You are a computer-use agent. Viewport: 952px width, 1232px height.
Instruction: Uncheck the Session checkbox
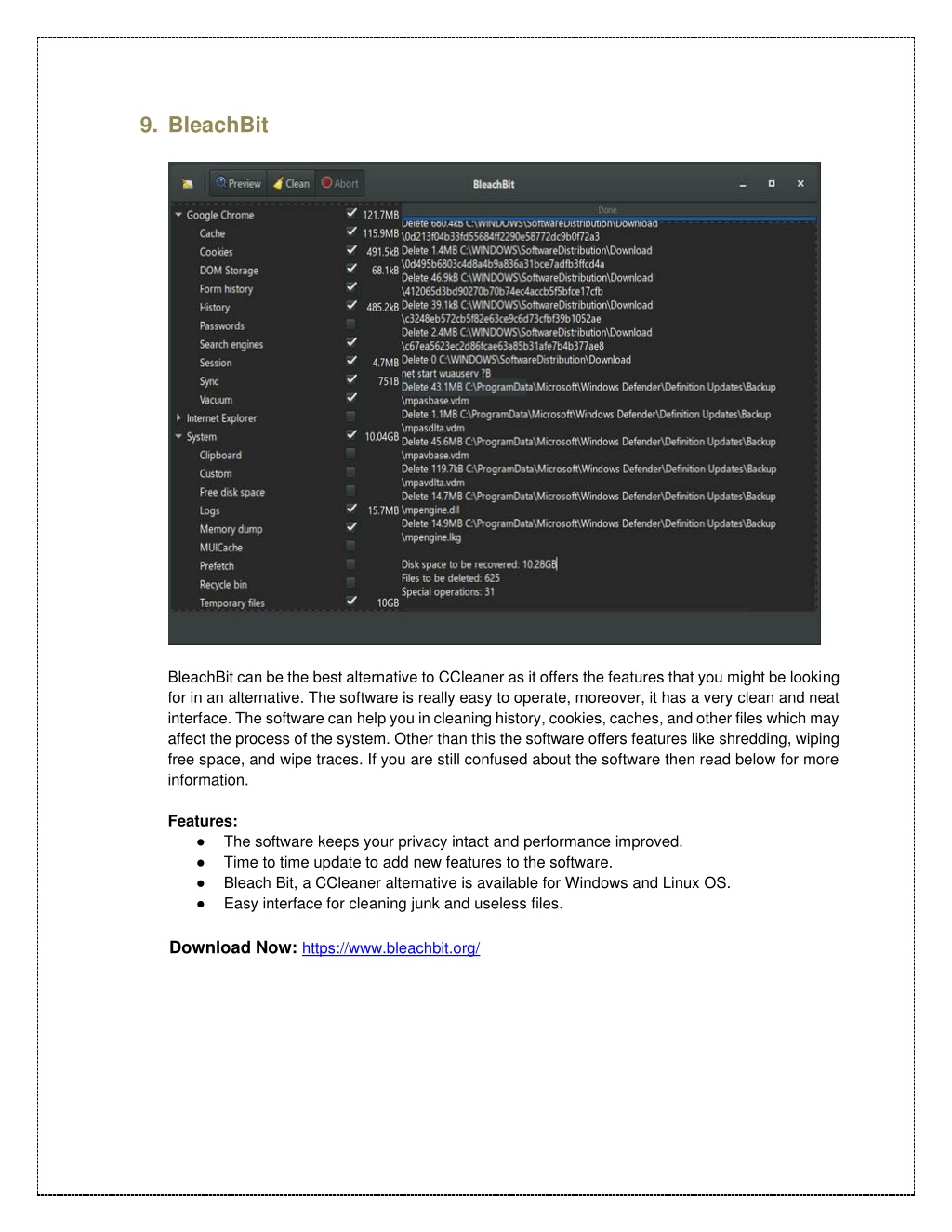click(351, 361)
